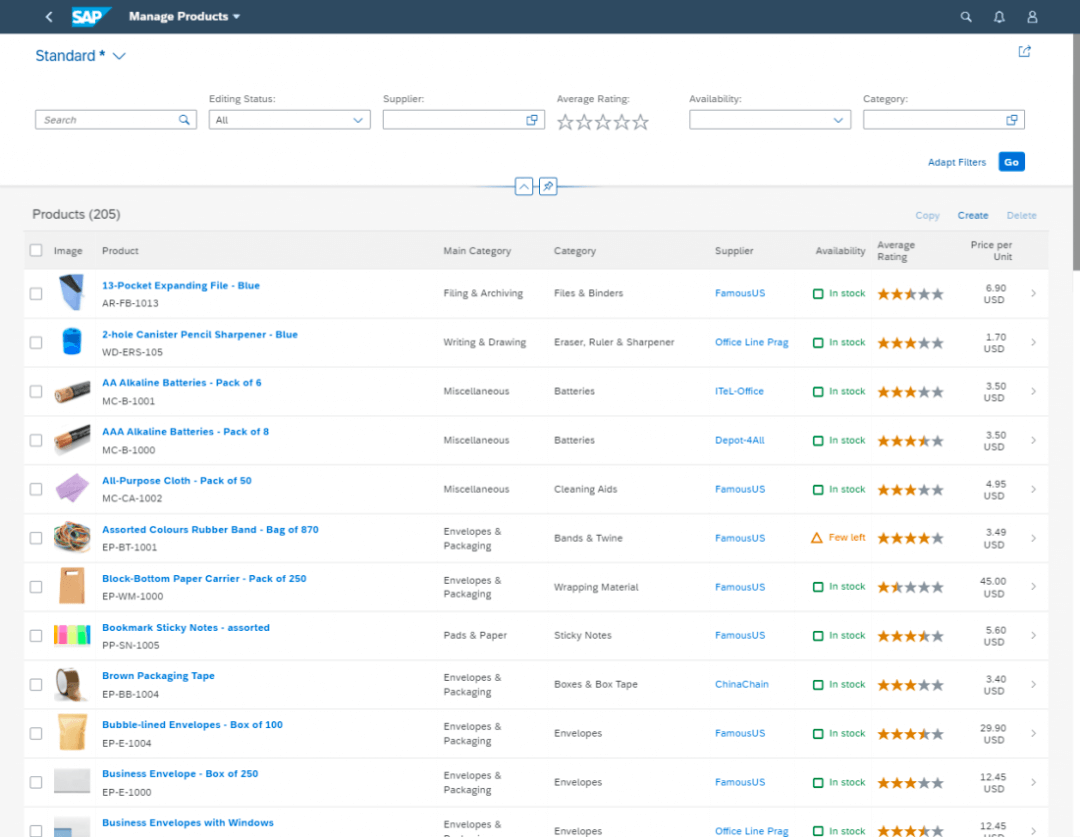
Task: Open details arrow for AA Alkaline Batteries
Action: [1033, 391]
